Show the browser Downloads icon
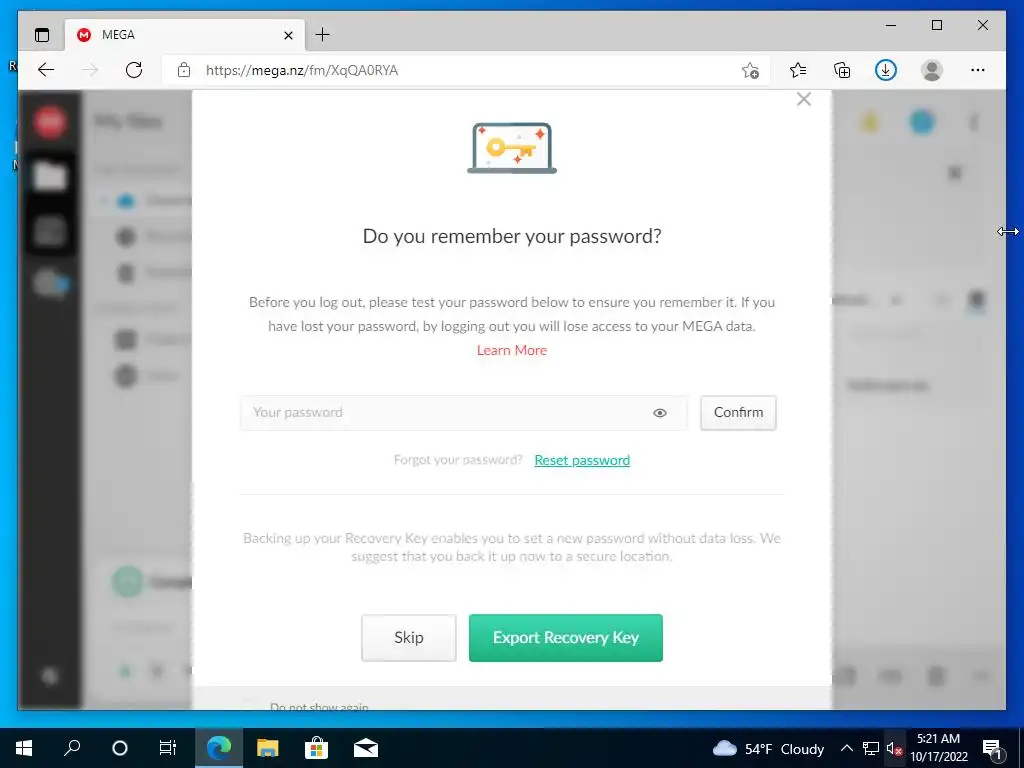The image size is (1024, 768). click(x=886, y=70)
